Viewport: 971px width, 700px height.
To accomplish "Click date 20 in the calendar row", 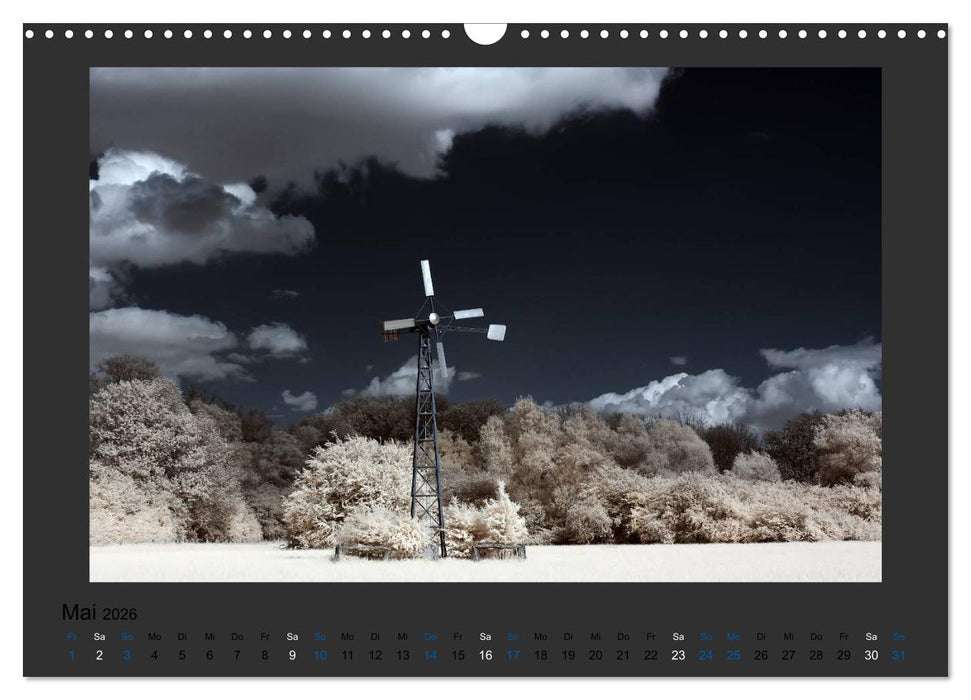I will (595, 655).
